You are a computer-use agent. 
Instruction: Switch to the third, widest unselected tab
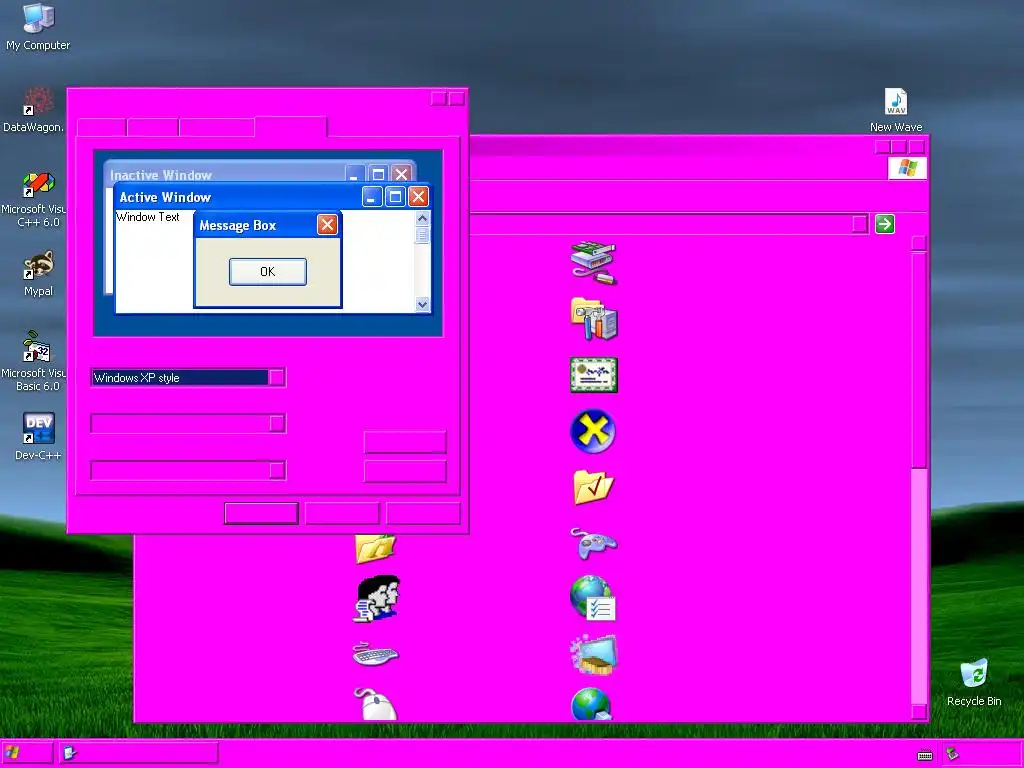click(217, 127)
